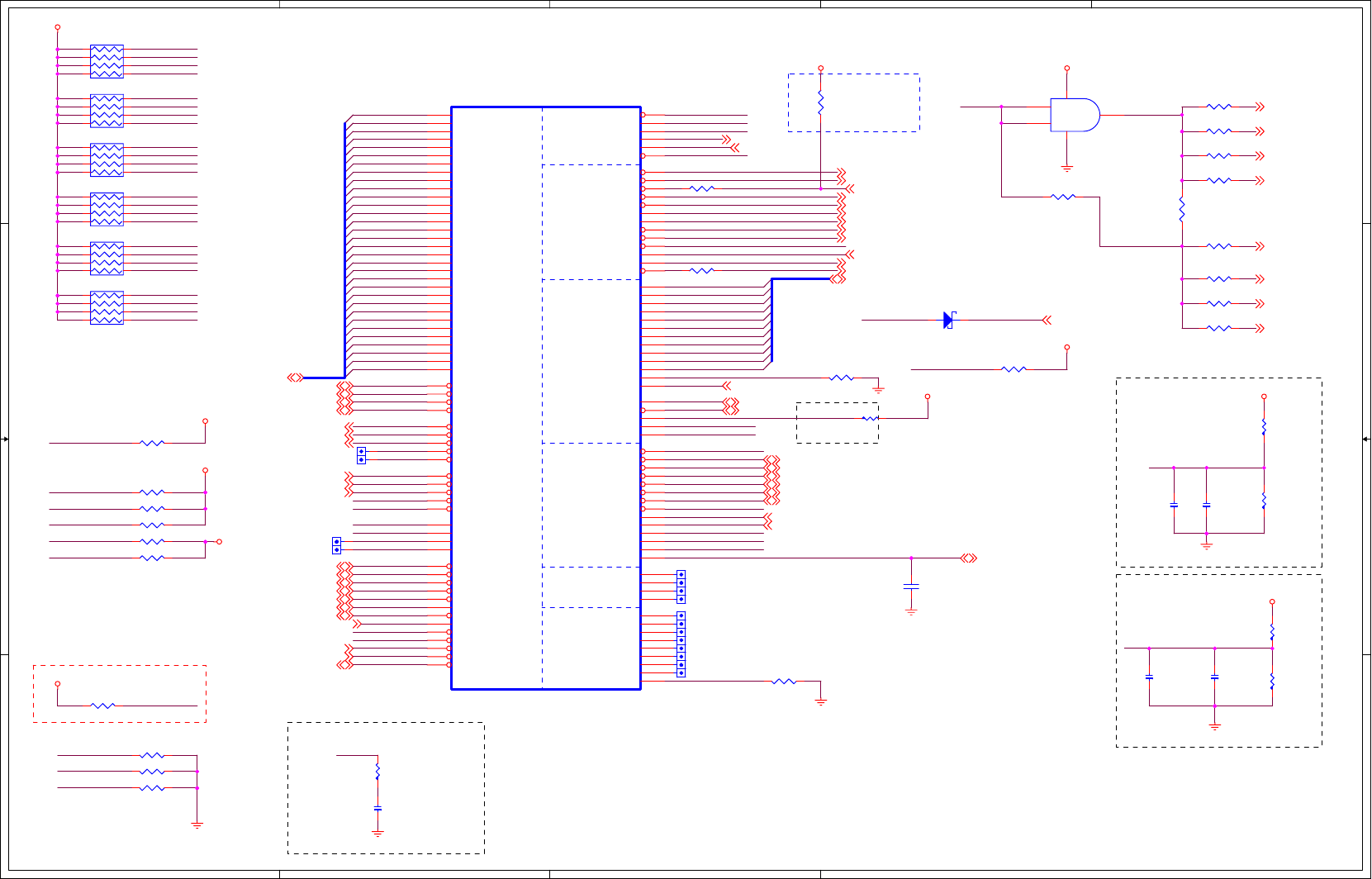Click the resistor in the bottom-center dashed box
The image size is (1372, 879).
point(377,772)
